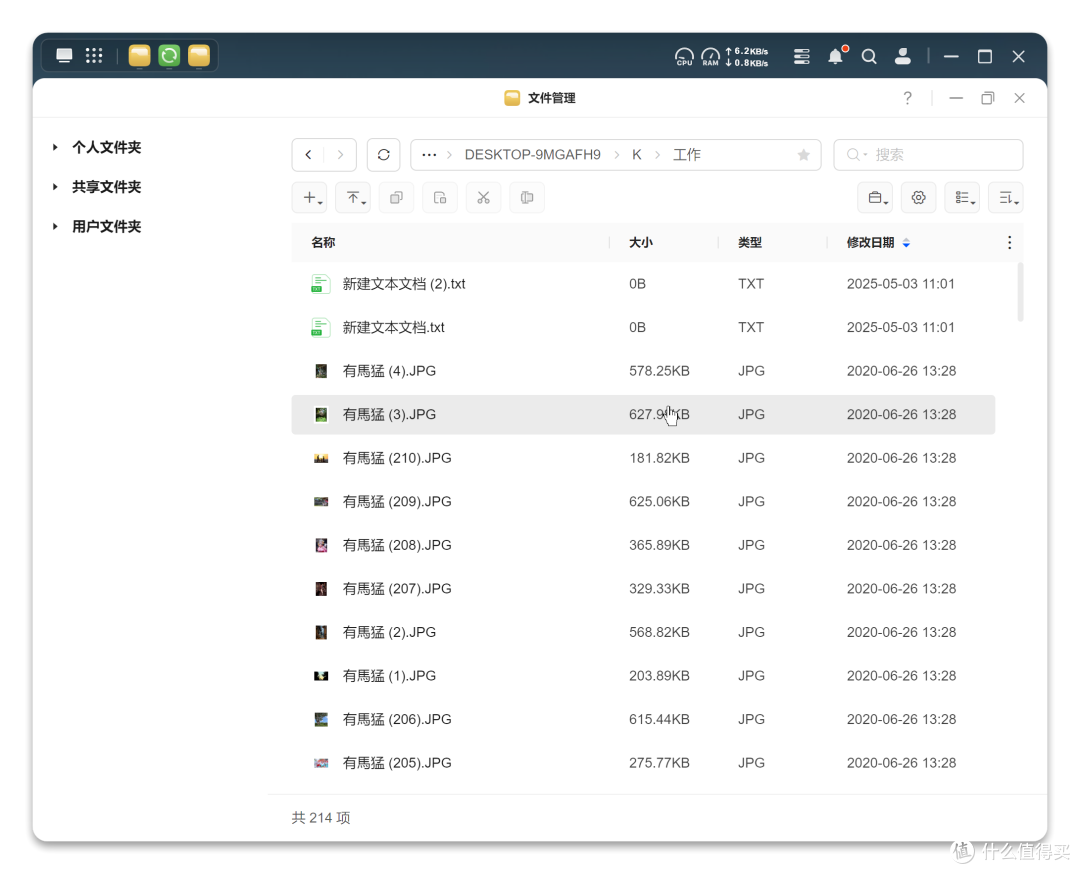
Task: Show collapsed path via ellipsis breadcrumb
Action: point(429,155)
